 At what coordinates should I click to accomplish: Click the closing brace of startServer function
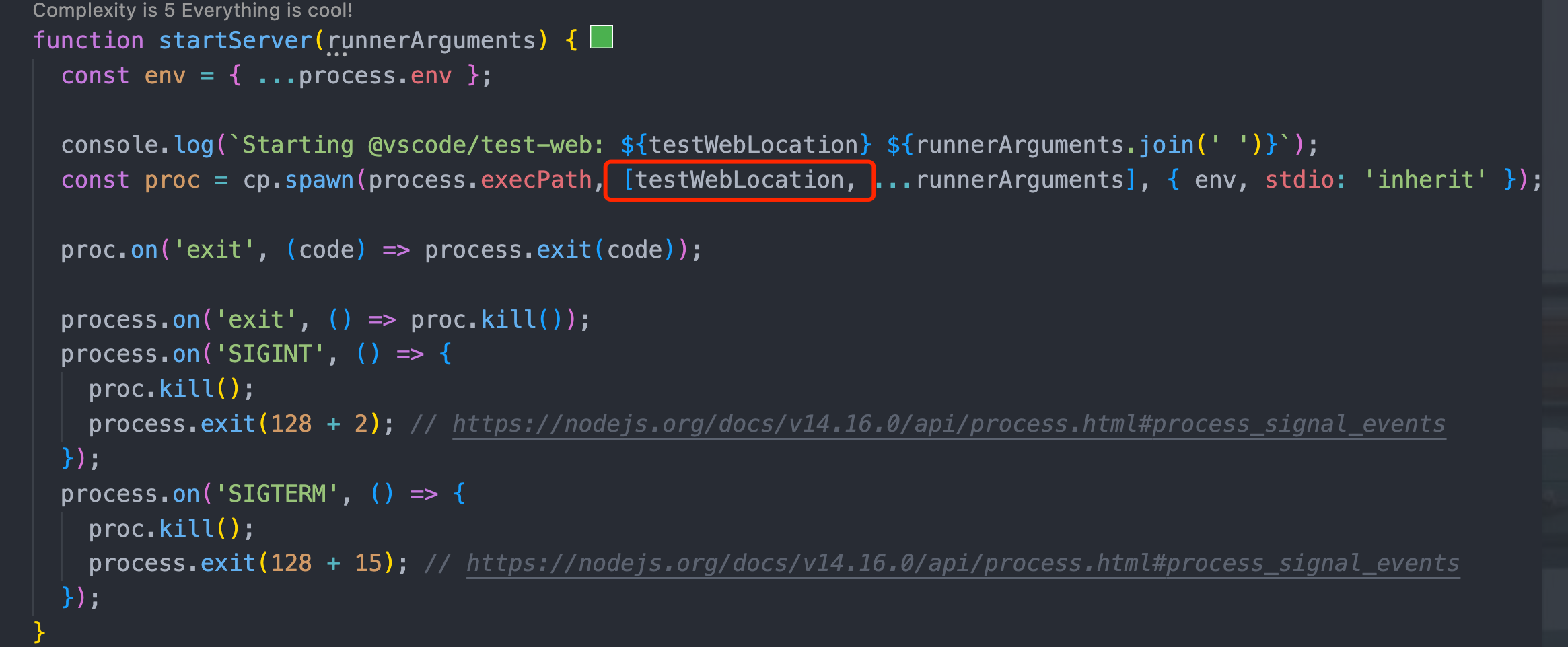(x=39, y=632)
